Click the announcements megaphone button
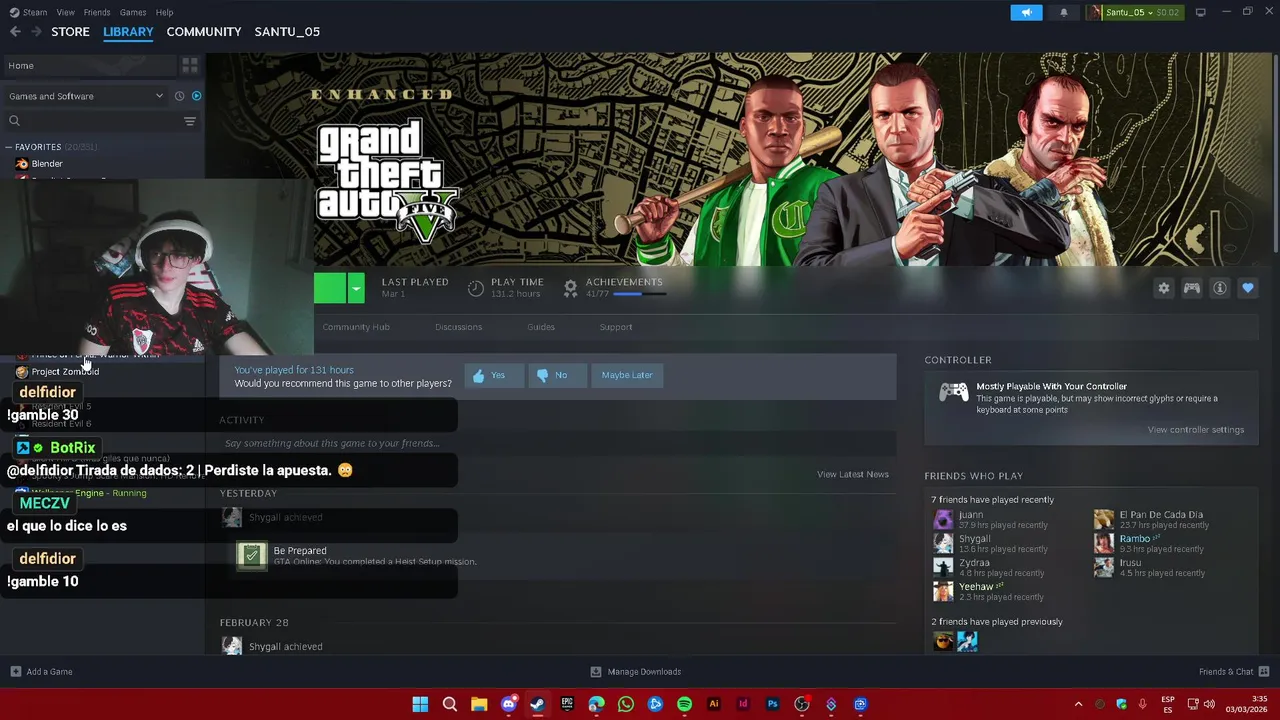 click(x=1026, y=12)
